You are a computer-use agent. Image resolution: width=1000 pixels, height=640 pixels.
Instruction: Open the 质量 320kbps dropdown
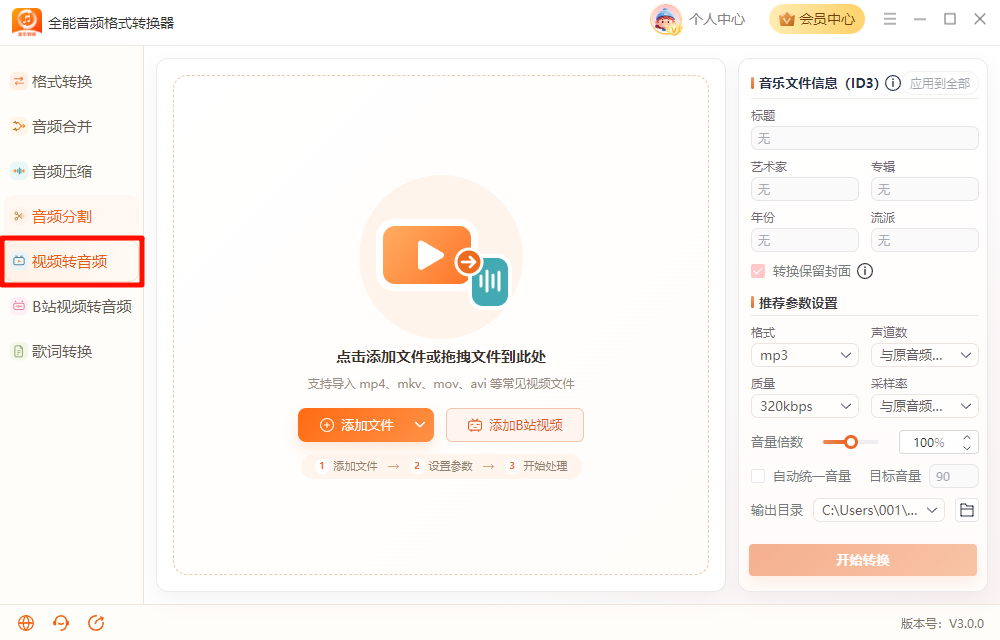[x=805, y=406]
